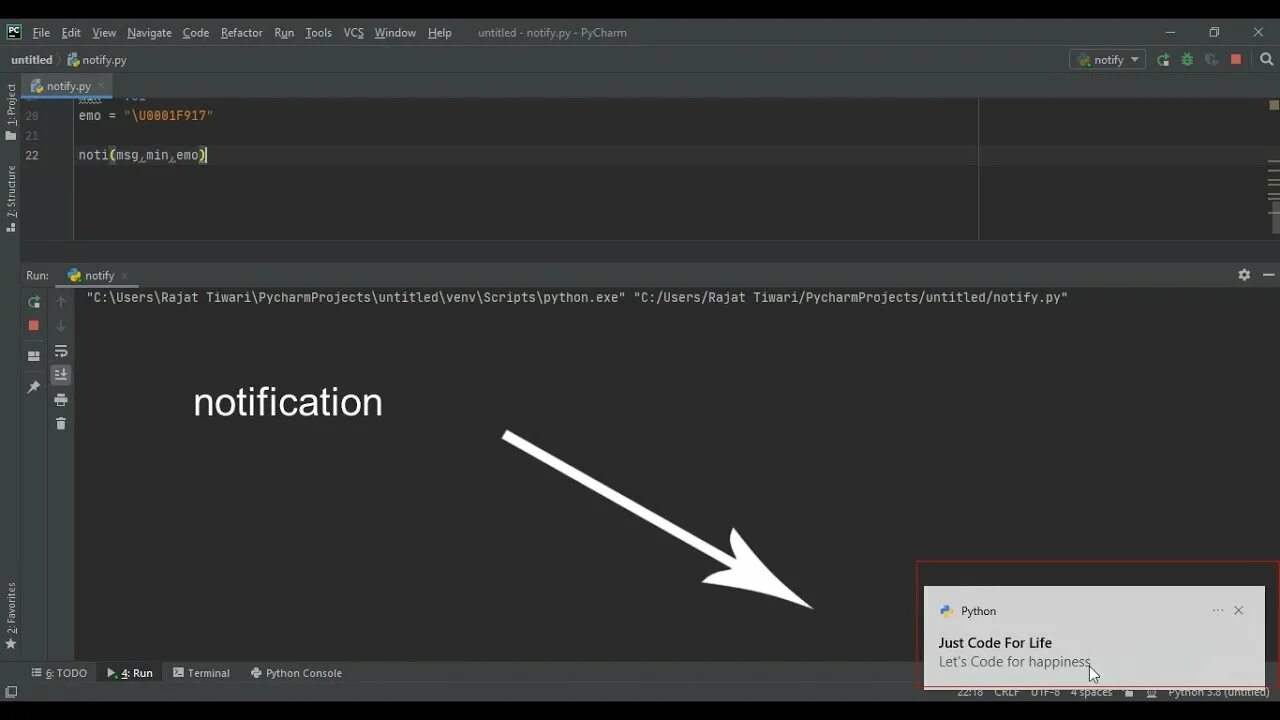Click line number 22 in the gutter

point(32,155)
